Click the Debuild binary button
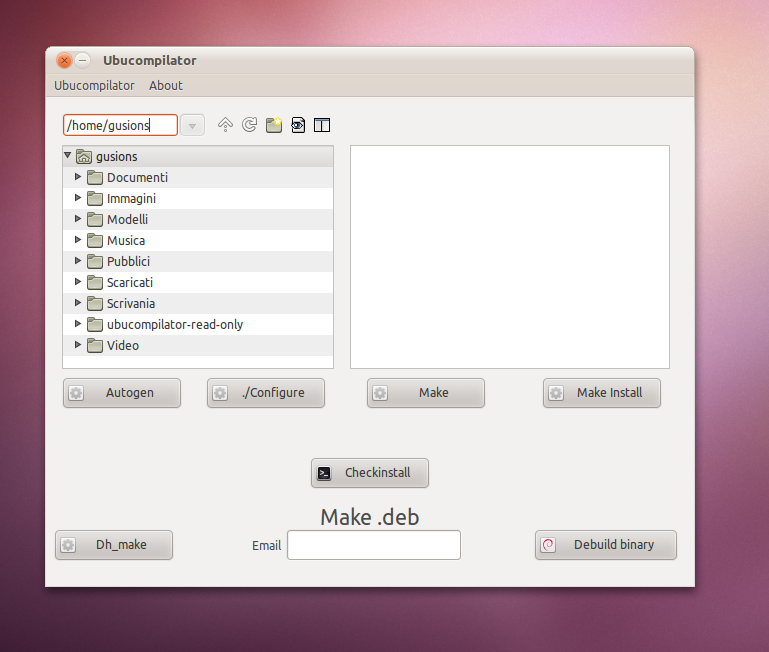 [606, 545]
